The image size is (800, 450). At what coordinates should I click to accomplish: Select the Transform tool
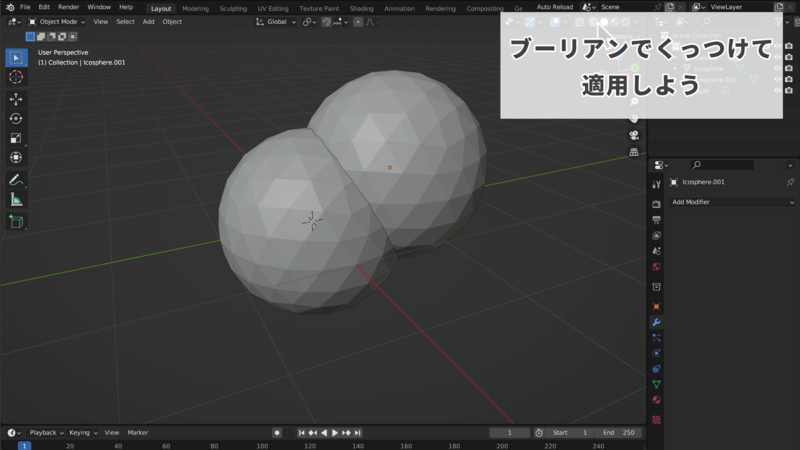(16, 158)
